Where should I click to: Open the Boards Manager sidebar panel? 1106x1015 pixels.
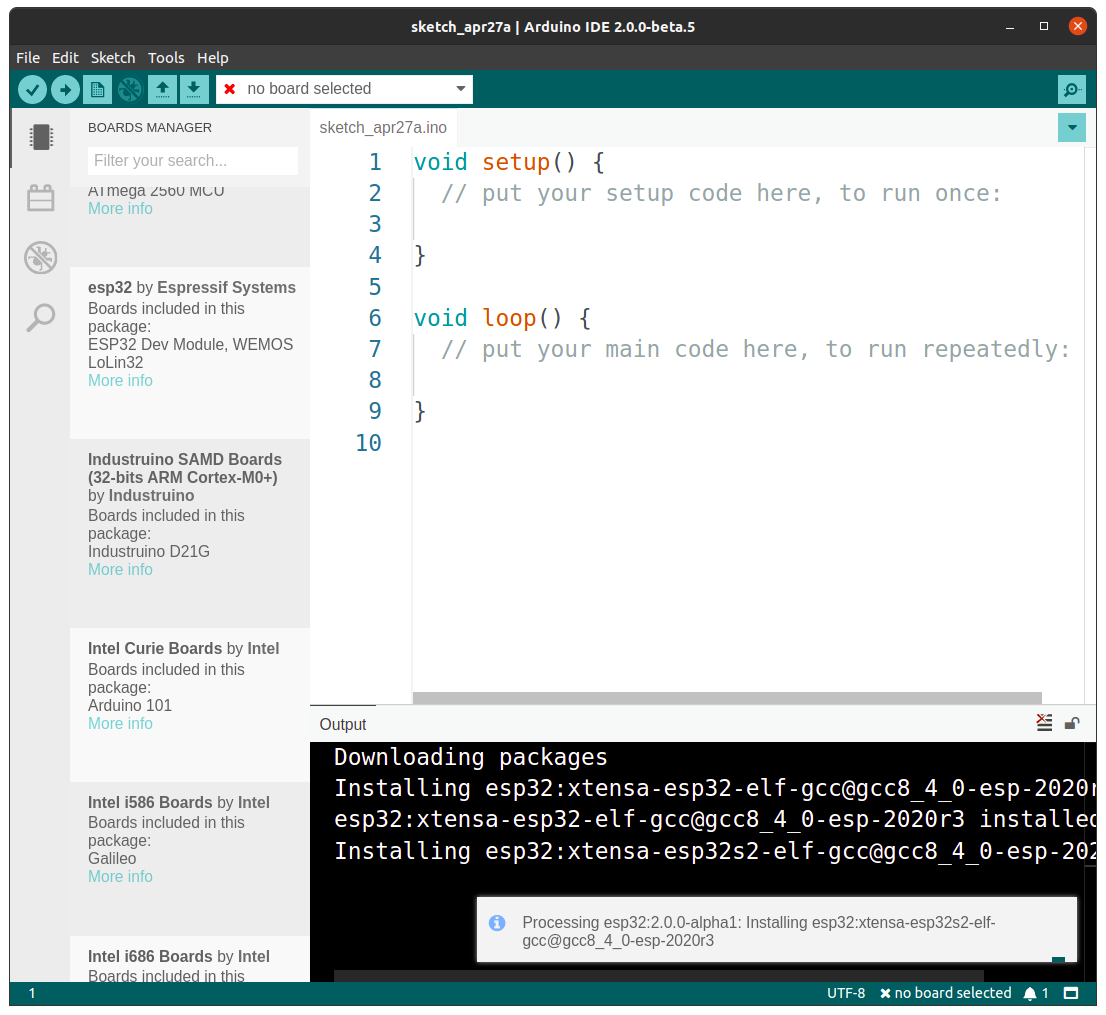pos(40,137)
